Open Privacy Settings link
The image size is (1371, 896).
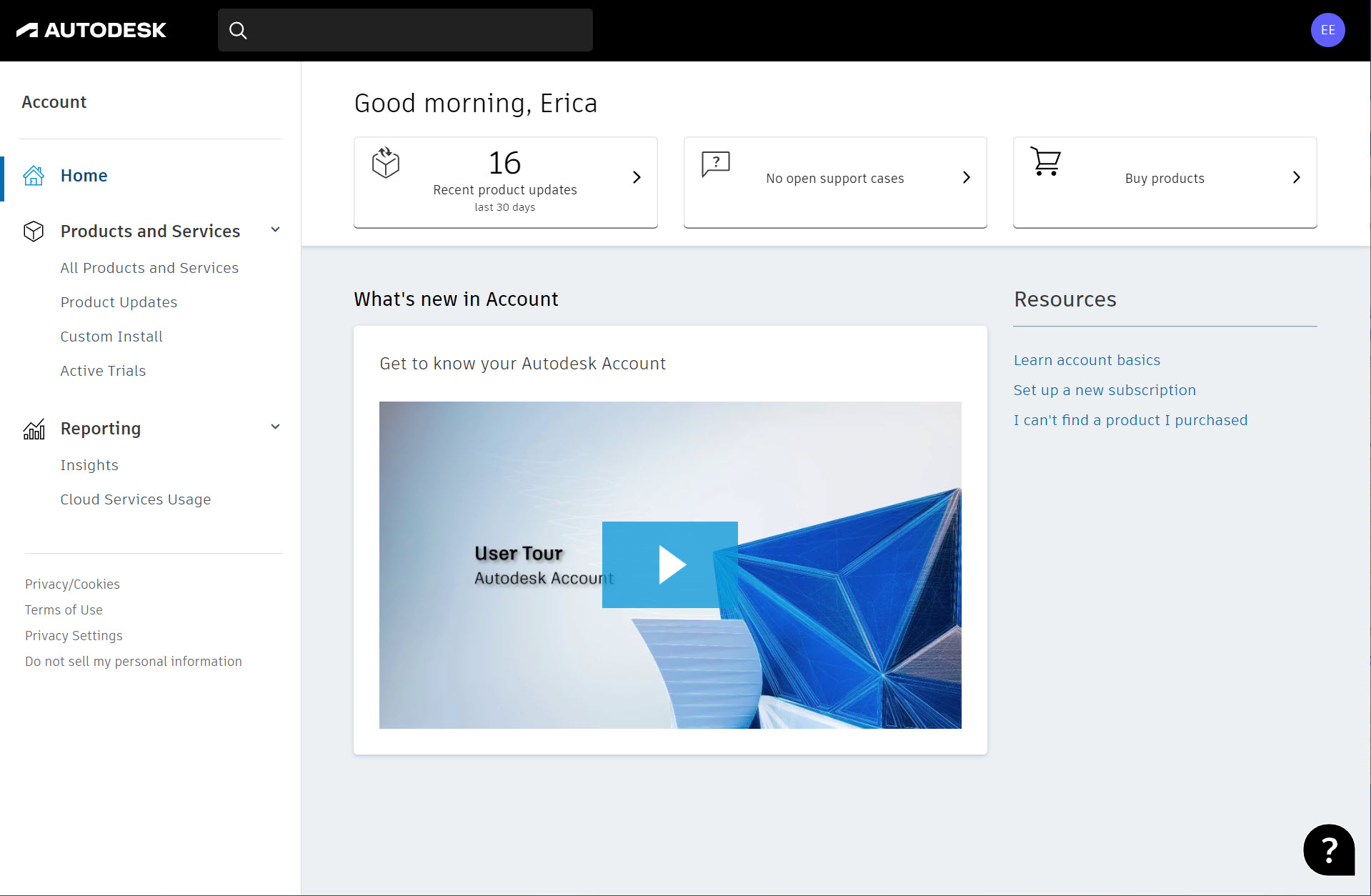click(x=74, y=636)
